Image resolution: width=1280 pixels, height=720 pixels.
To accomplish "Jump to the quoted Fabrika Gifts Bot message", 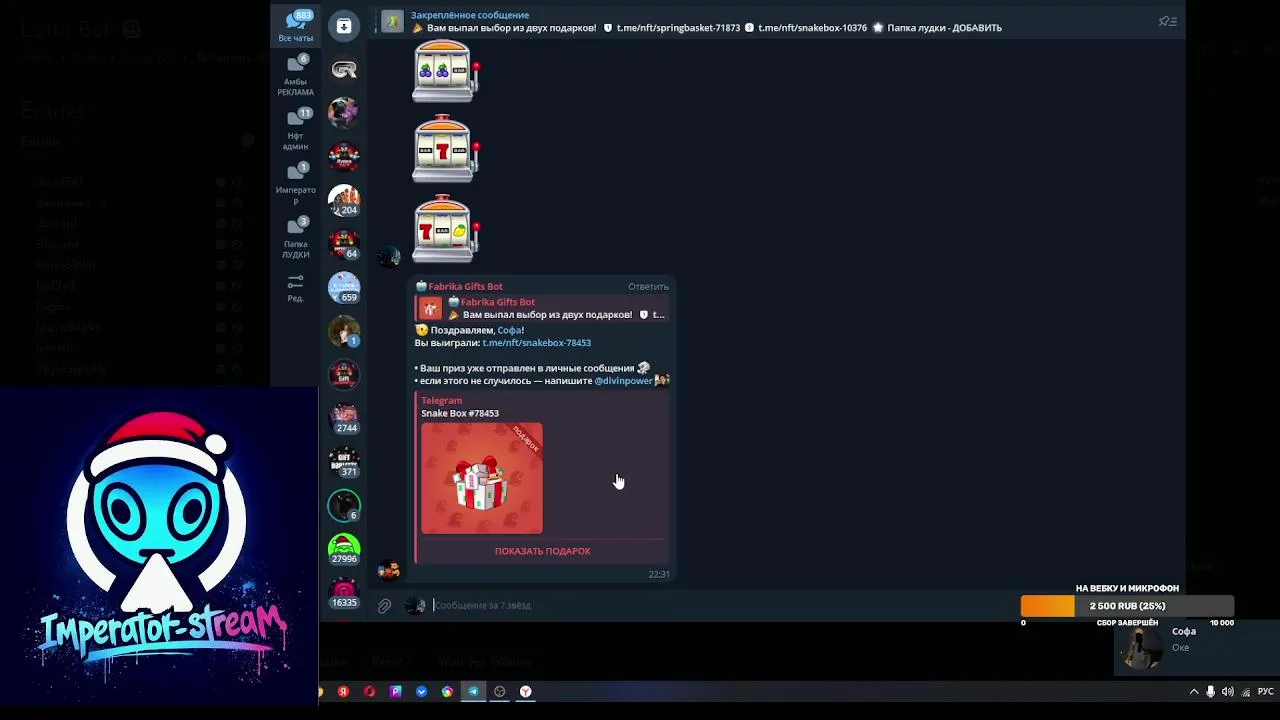I will 541,308.
